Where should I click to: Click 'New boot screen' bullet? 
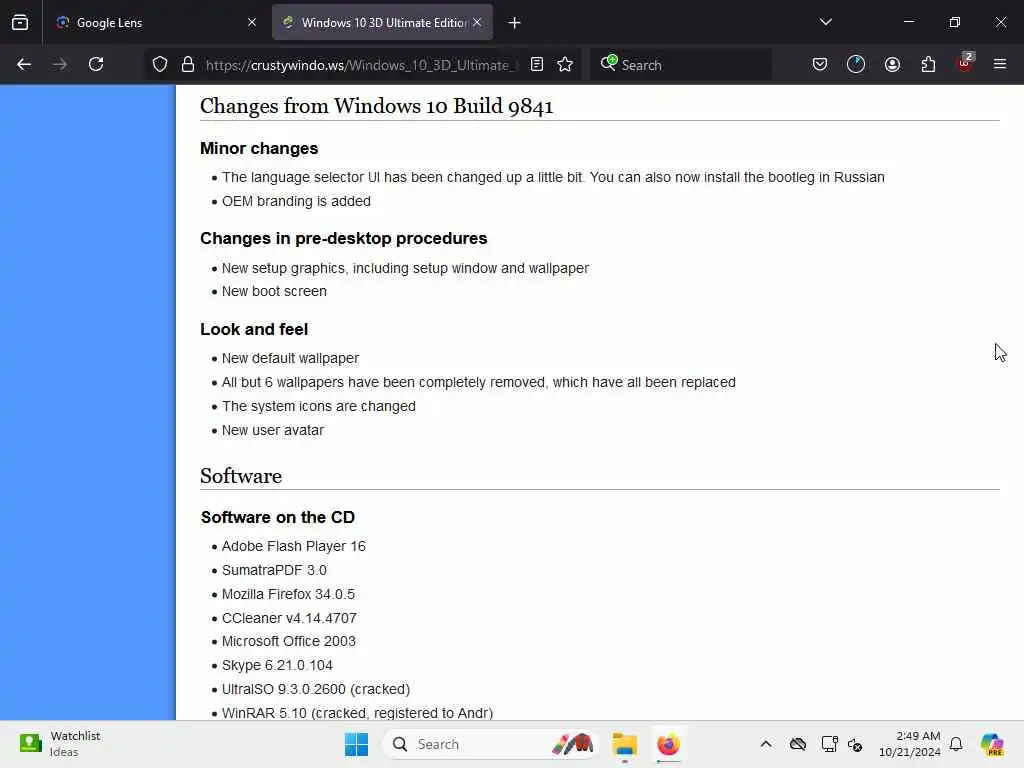[x=274, y=291]
